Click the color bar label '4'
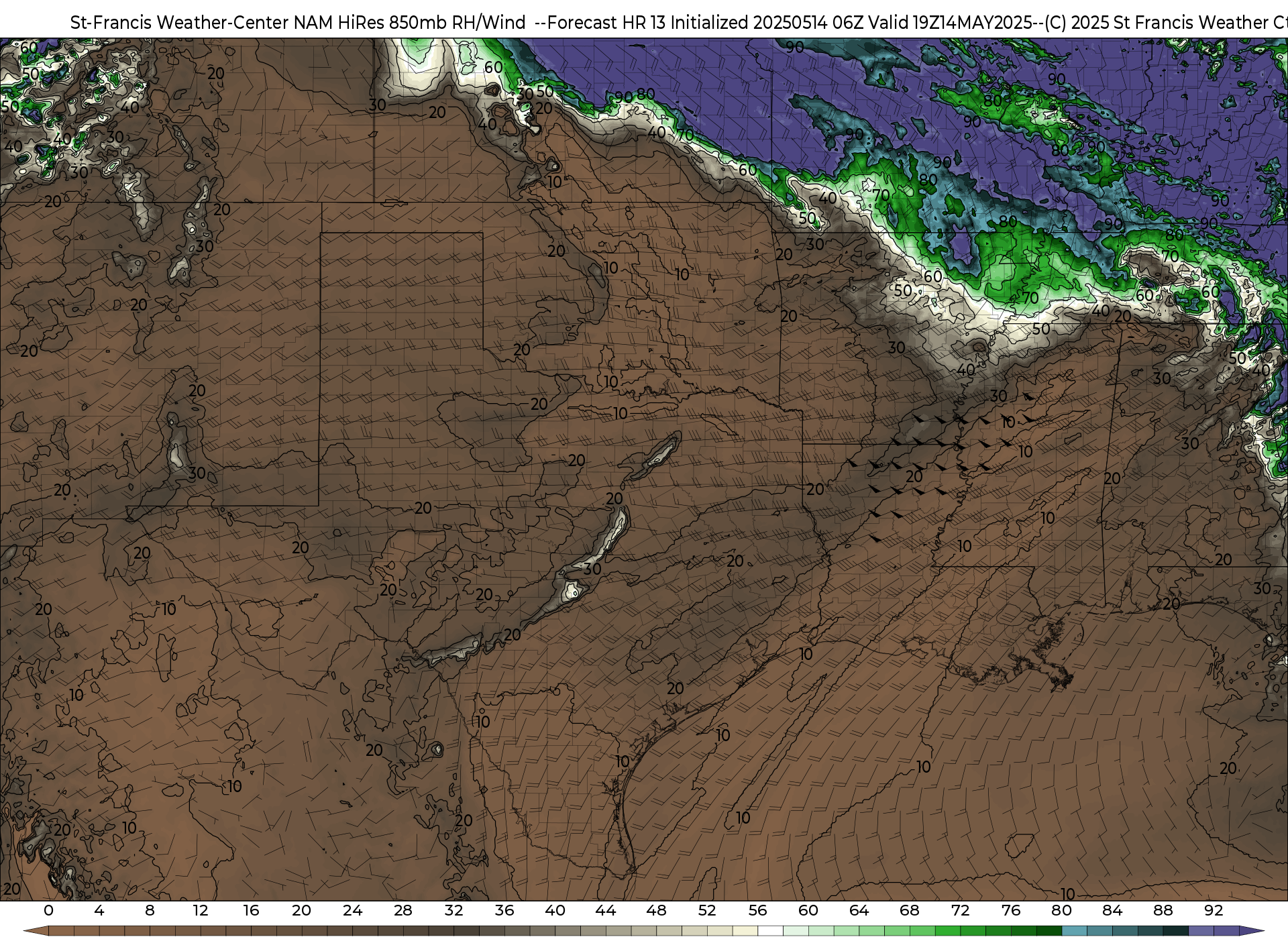The image size is (1288, 939). pos(99,911)
